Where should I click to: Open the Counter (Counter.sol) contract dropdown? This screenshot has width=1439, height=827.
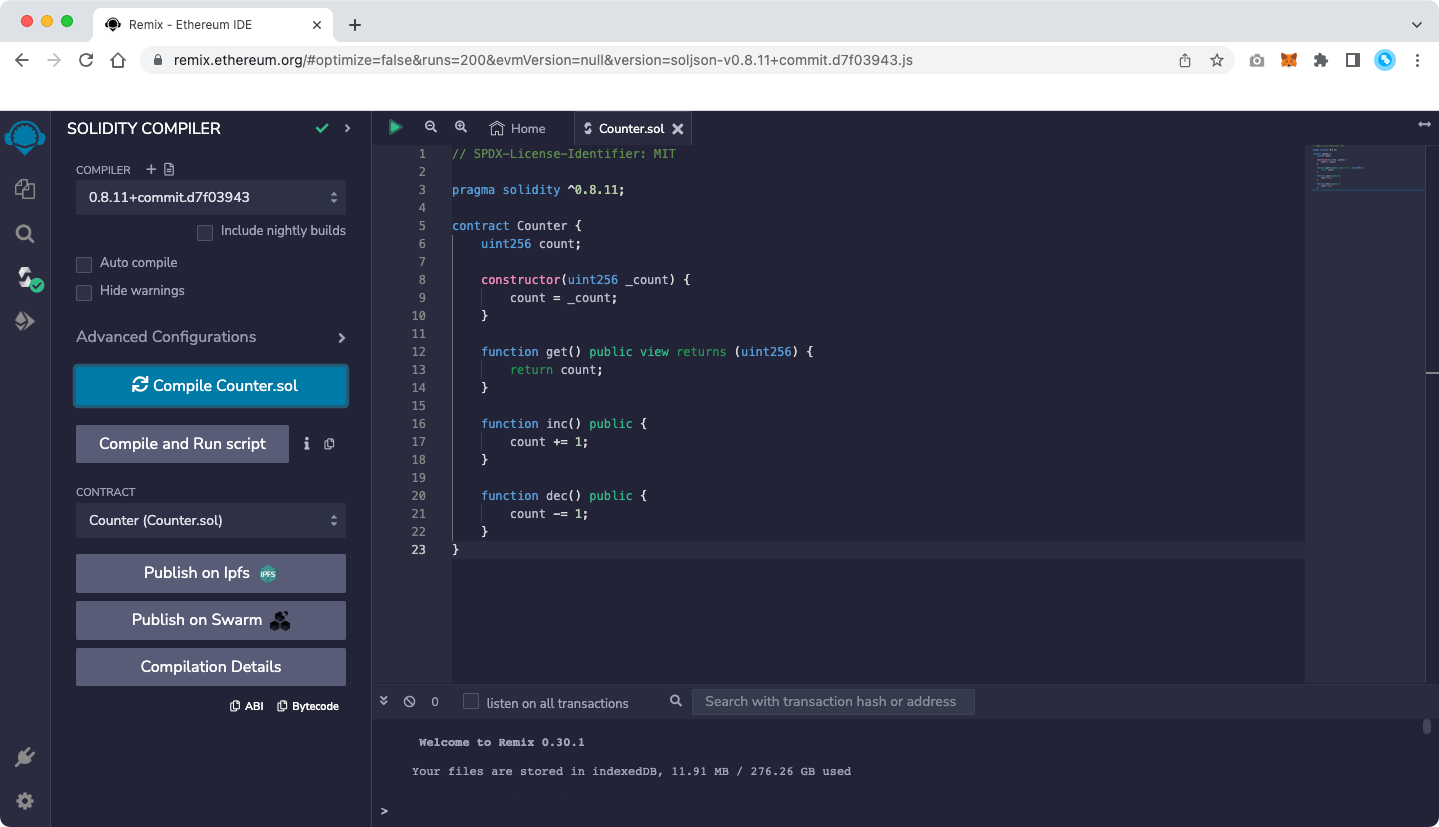tap(211, 520)
